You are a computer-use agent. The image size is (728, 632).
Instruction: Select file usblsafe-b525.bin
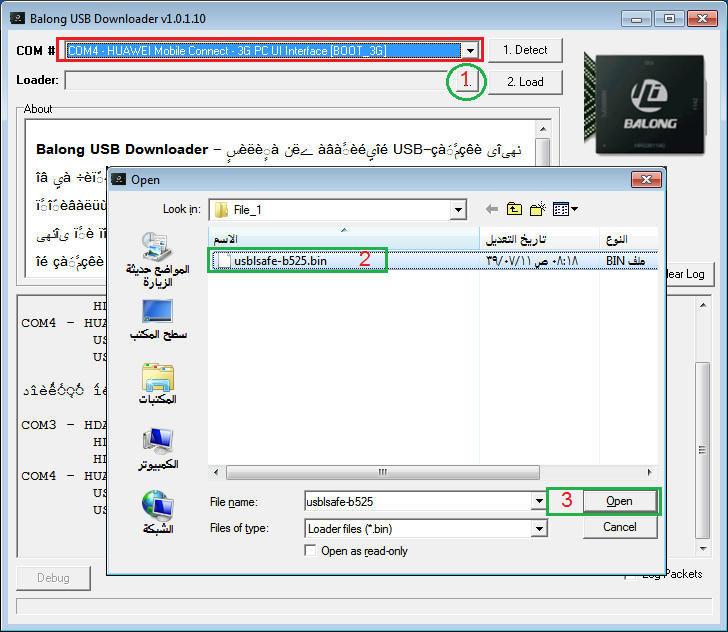[280, 261]
